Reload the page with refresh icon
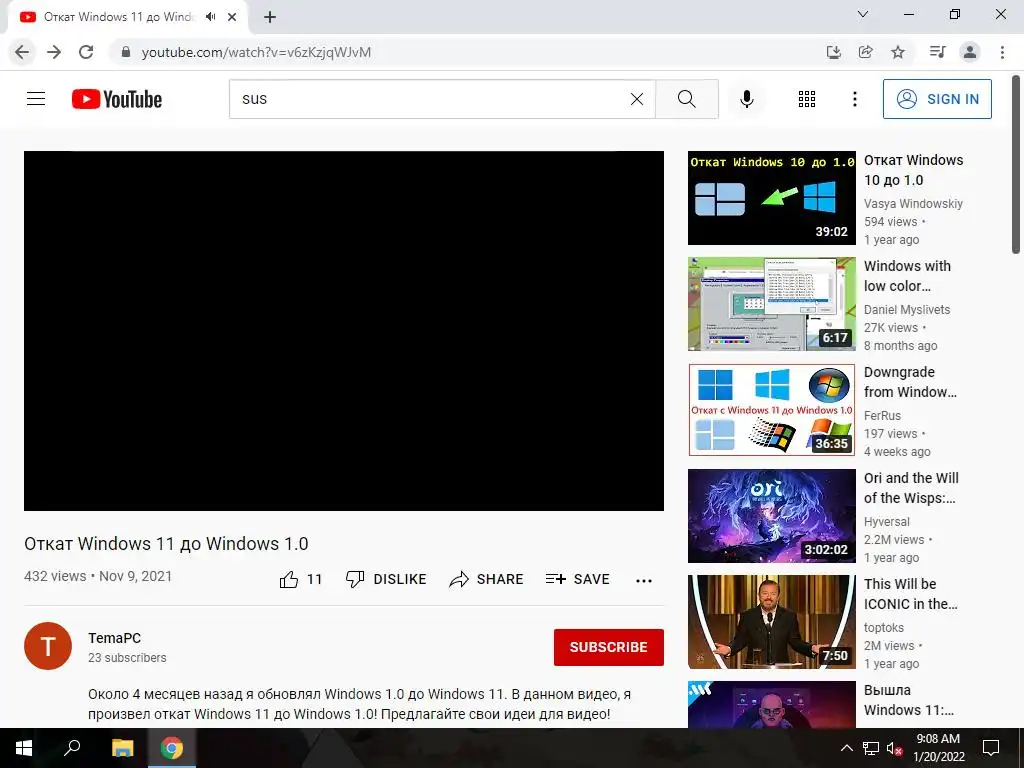The height and width of the screenshot is (768, 1024). (86, 52)
